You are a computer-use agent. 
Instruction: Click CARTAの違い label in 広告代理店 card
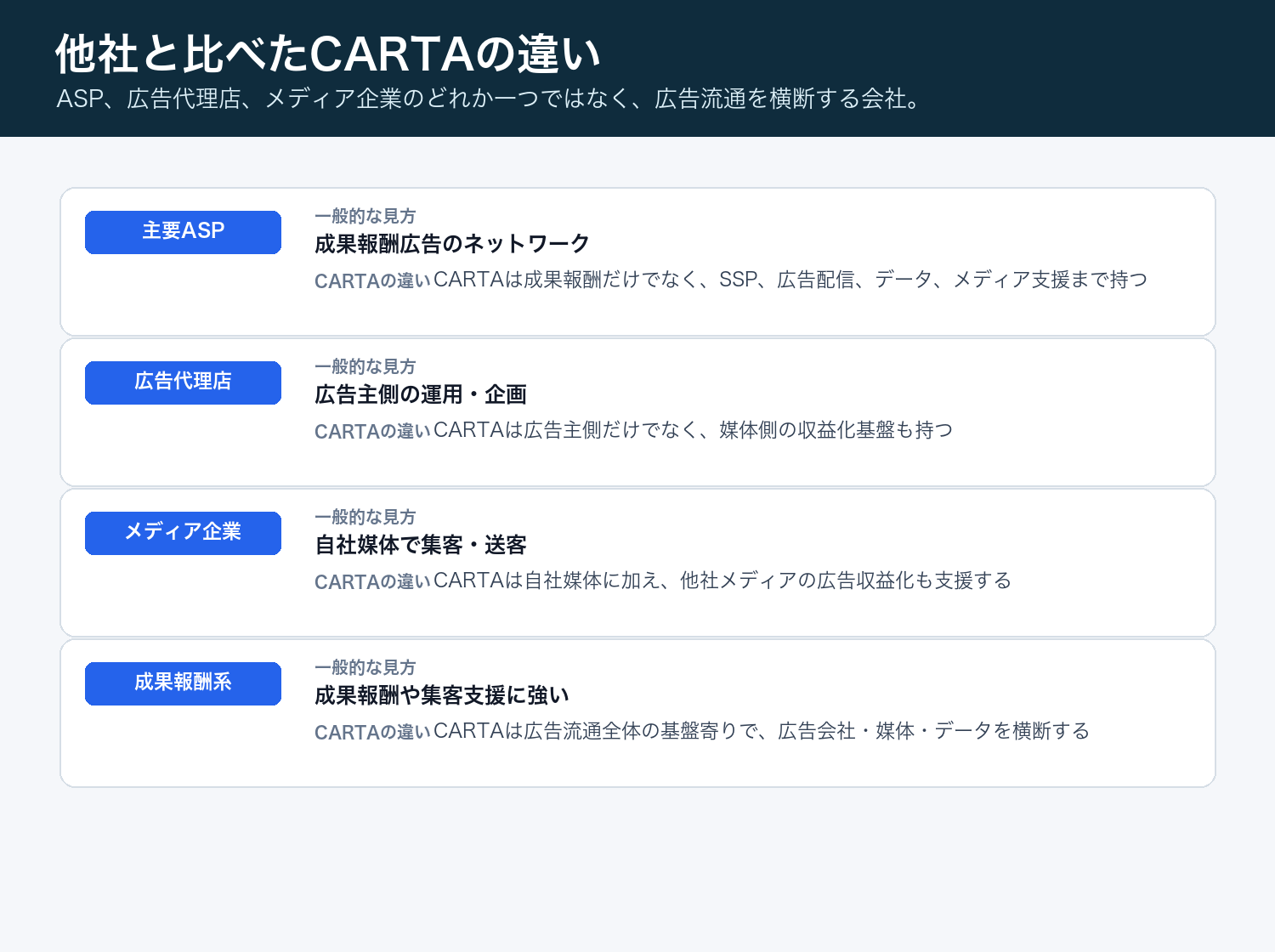(372, 431)
